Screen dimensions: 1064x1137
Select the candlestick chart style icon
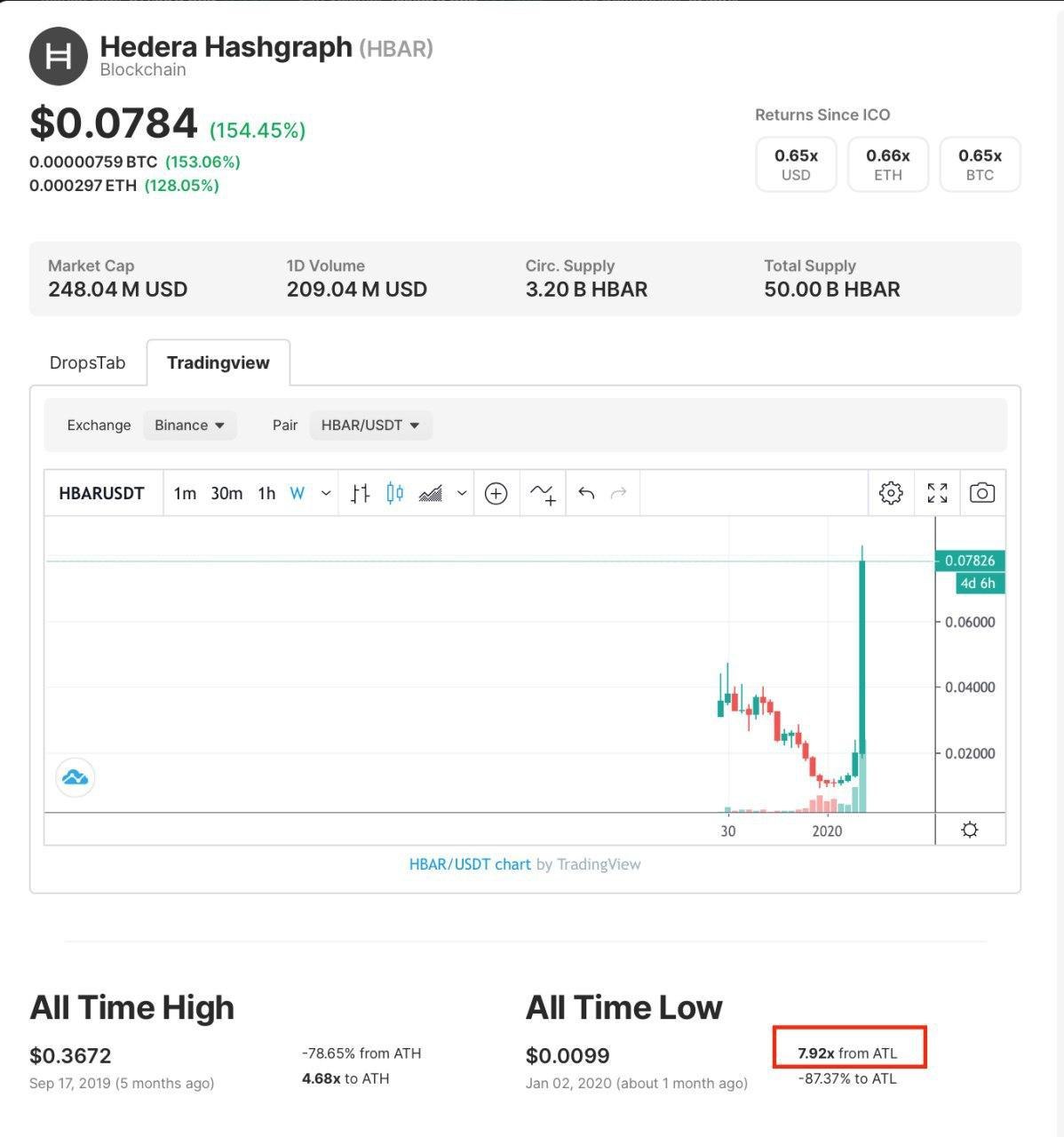click(395, 493)
